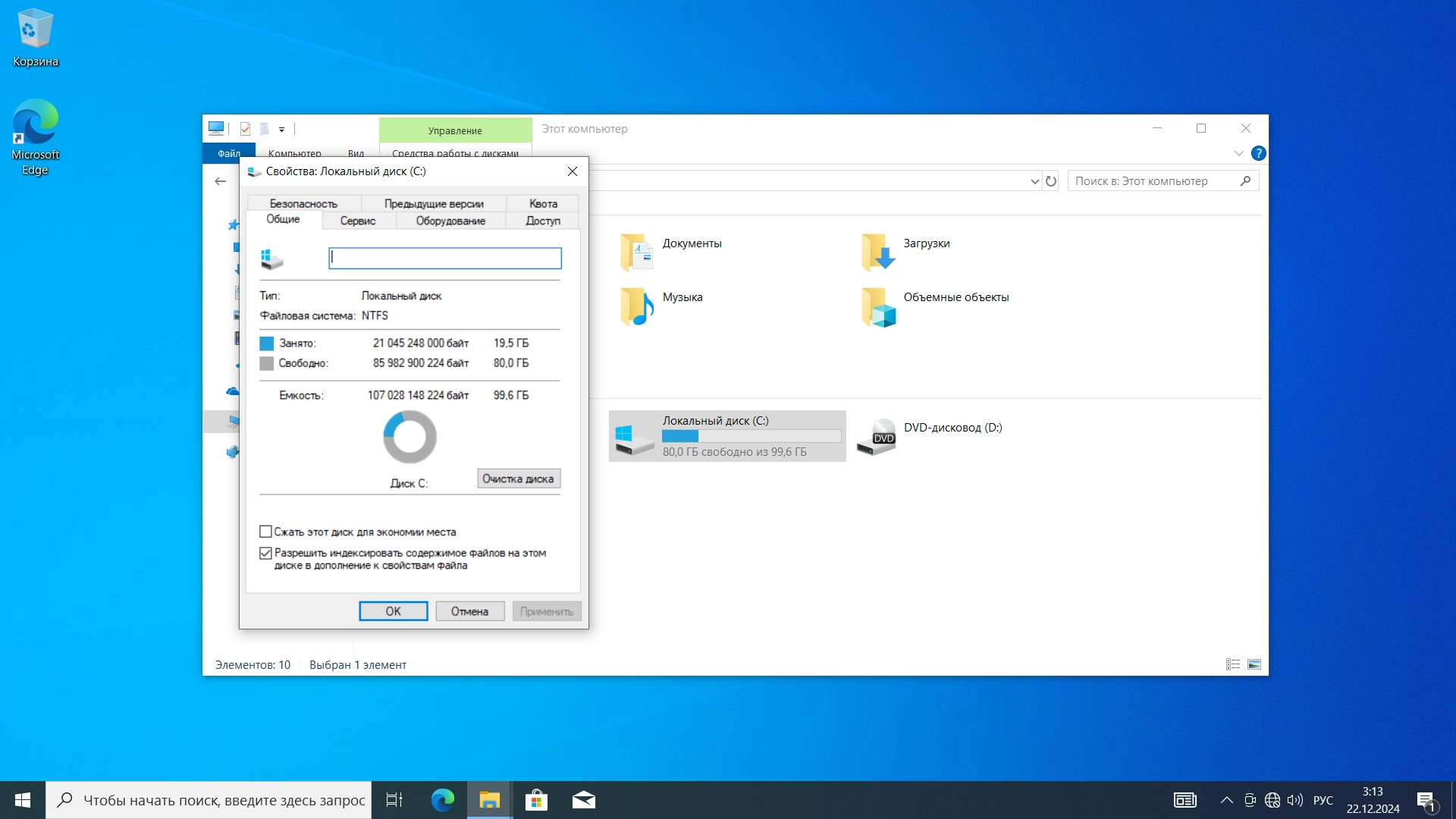Switch Explorer to details view via the status bar icon
This screenshot has width=1456, height=819.
(1233, 664)
